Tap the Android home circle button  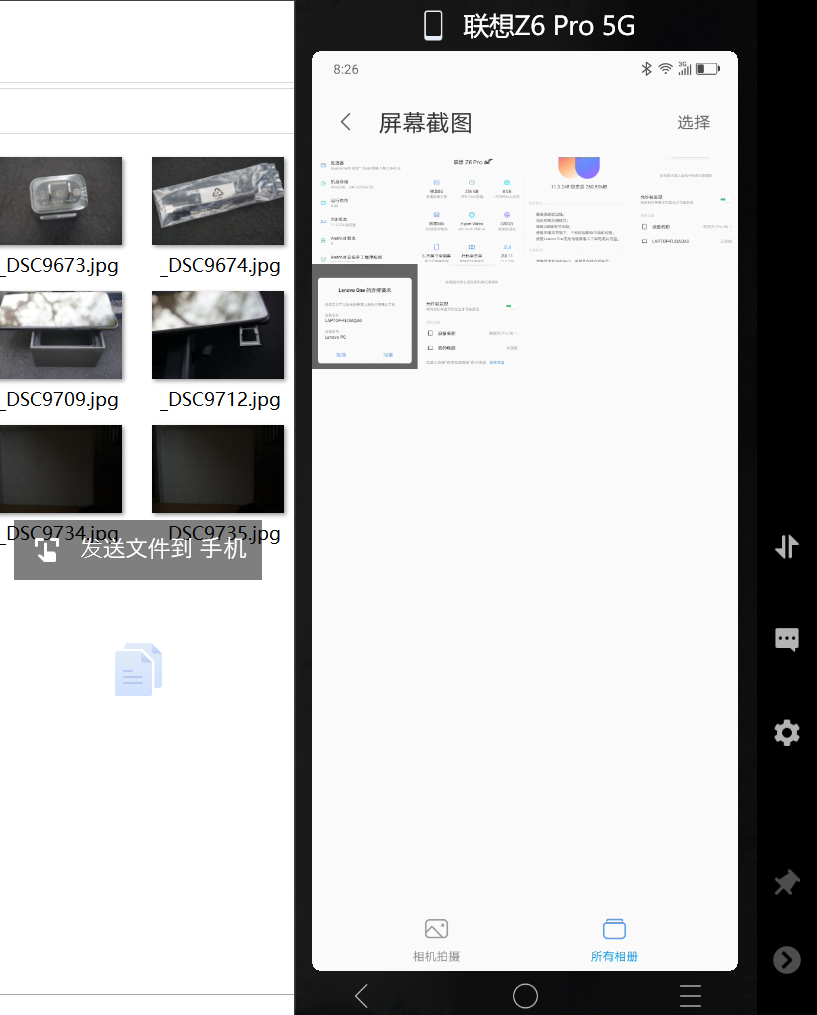(x=525, y=996)
